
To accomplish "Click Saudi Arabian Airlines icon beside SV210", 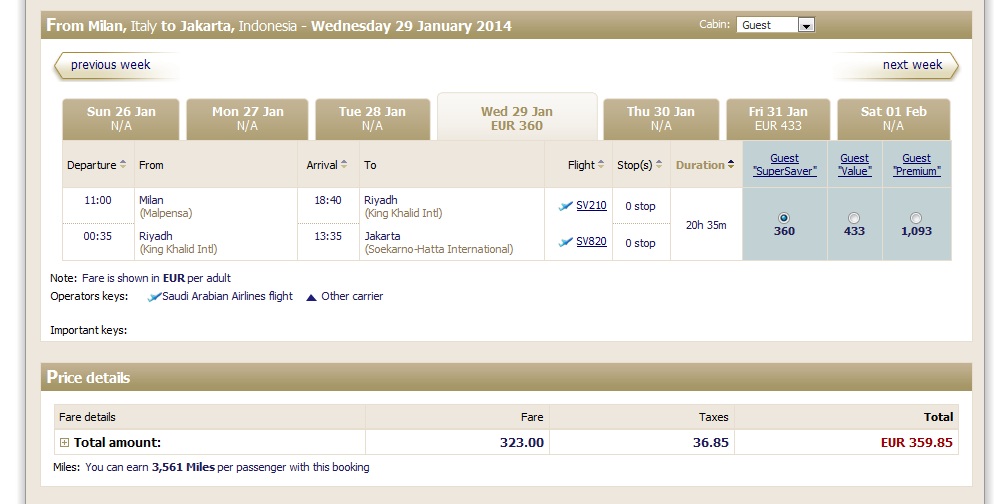I will tap(565, 206).
